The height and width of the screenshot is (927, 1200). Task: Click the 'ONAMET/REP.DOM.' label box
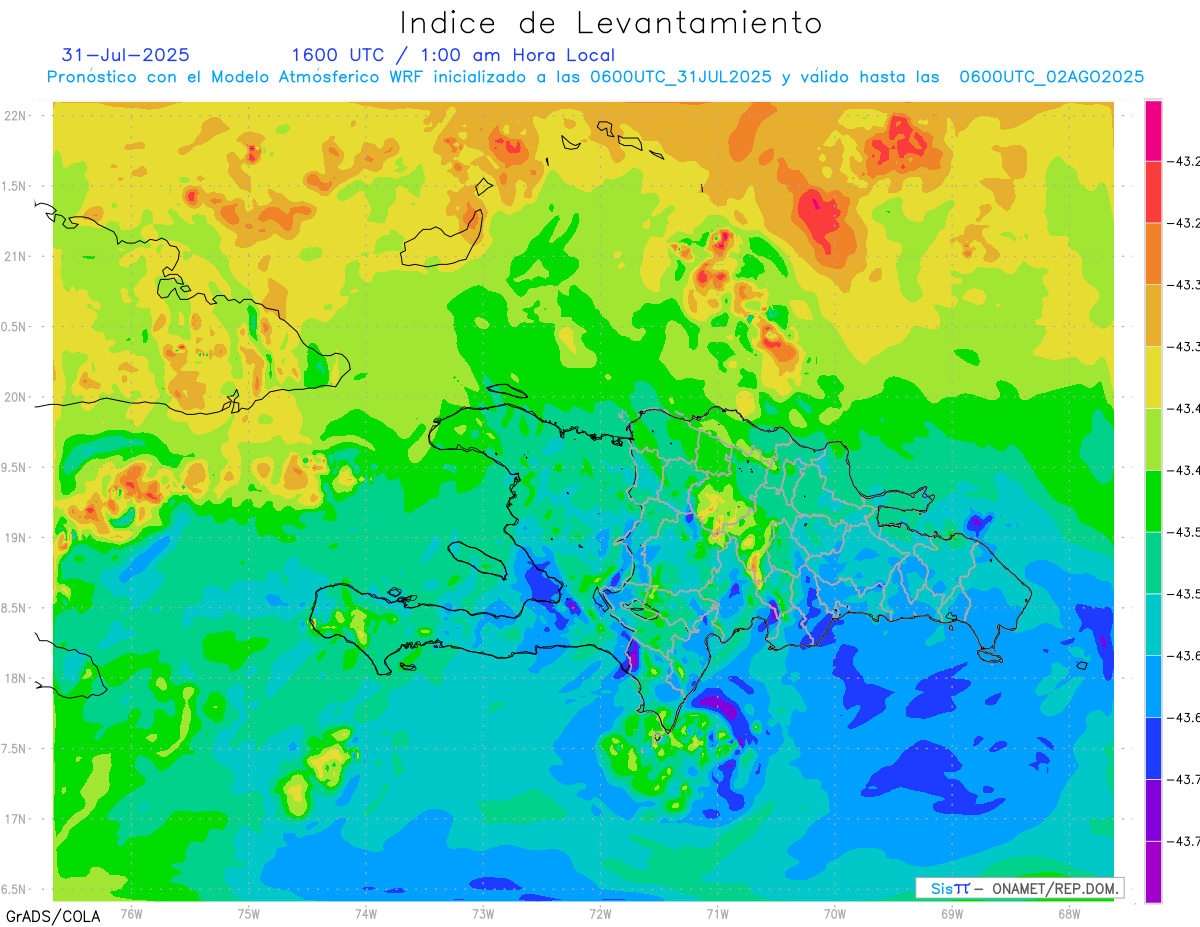[1019, 888]
